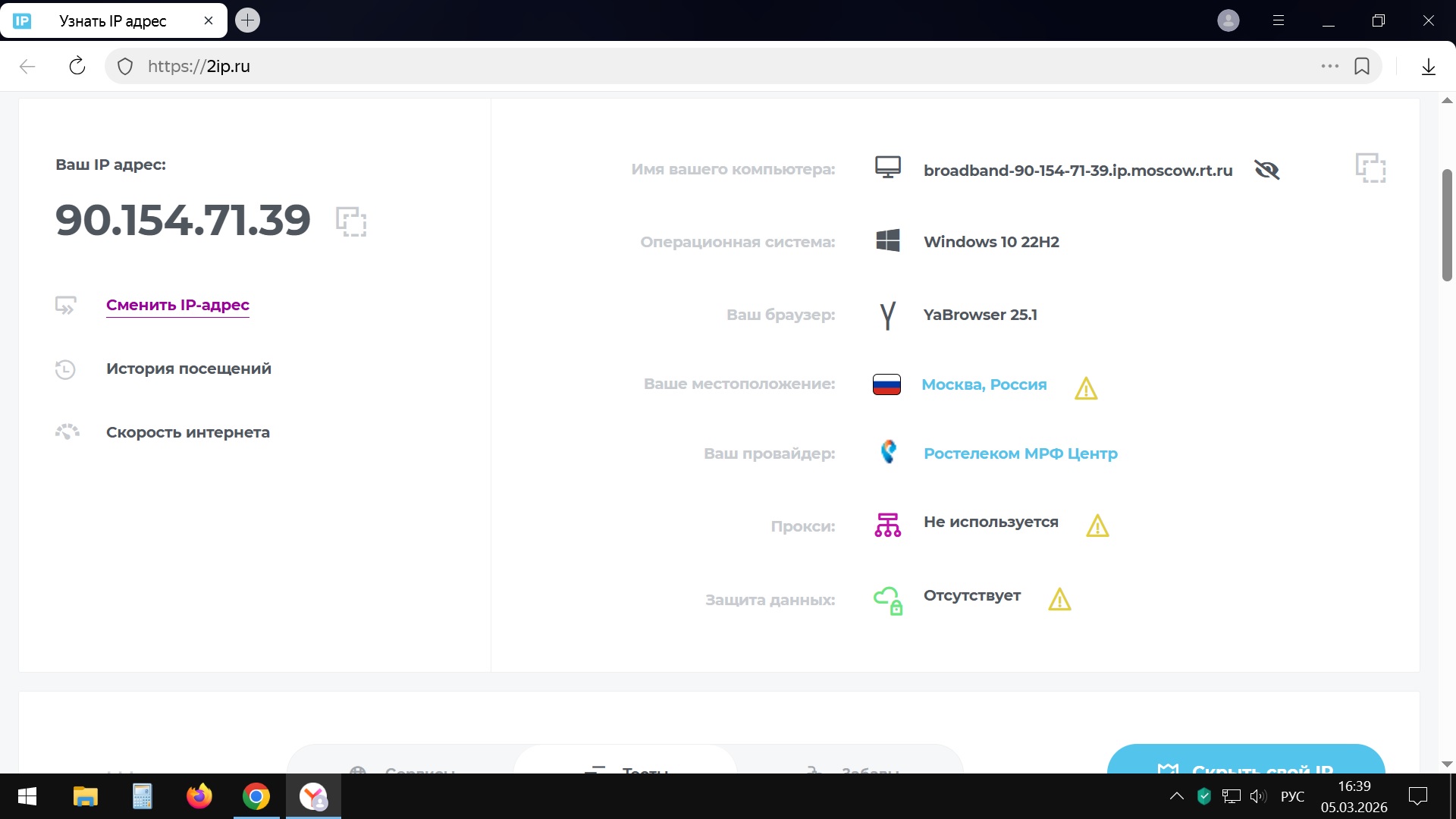This screenshot has width=1456, height=819.
Task: Switch keyboard language via РУС indicator
Action: [x=1292, y=796]
